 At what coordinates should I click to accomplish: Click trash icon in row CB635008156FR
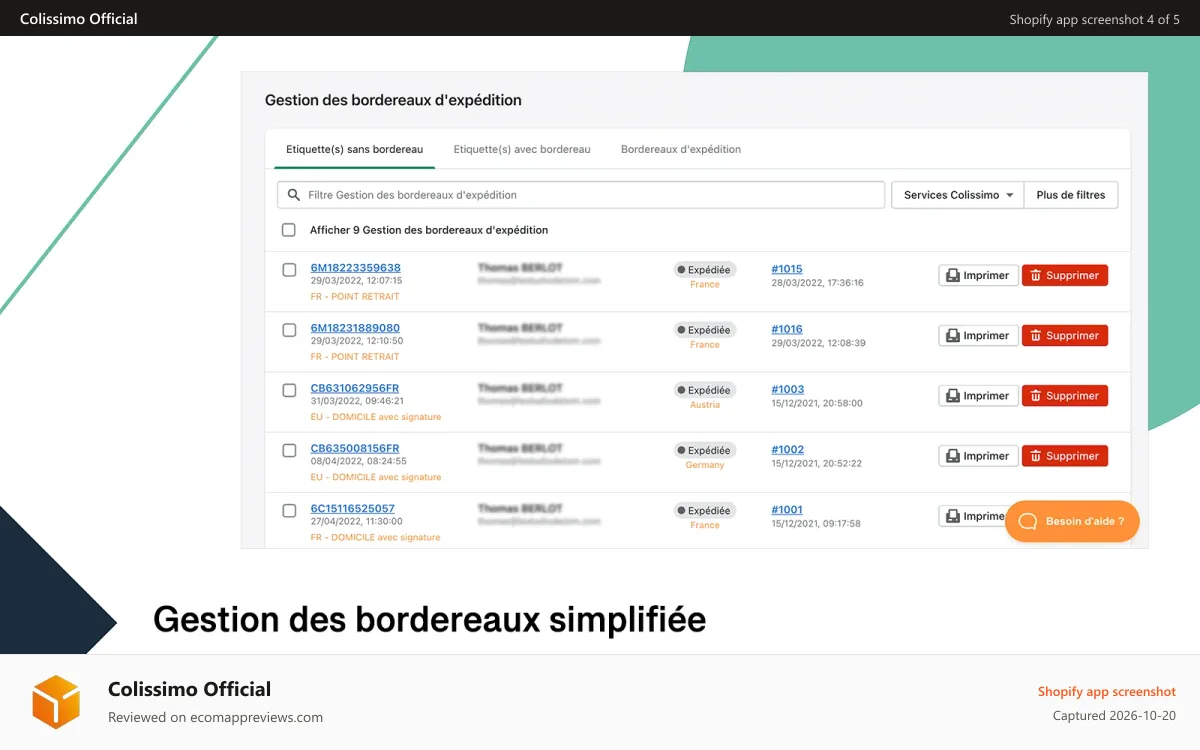click(x=1036, y=456)
